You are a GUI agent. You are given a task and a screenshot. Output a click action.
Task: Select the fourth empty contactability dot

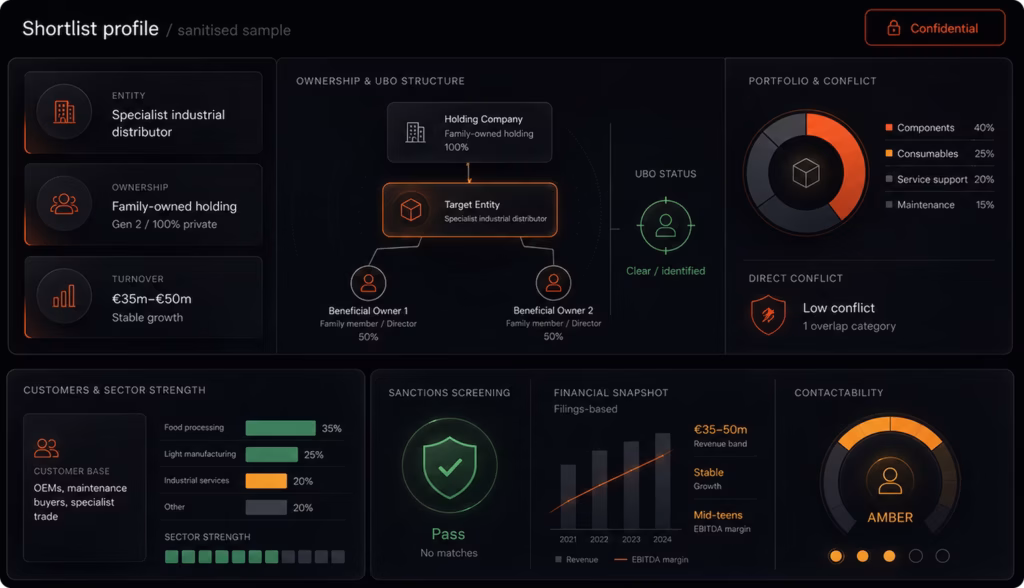tap(916, 556)
